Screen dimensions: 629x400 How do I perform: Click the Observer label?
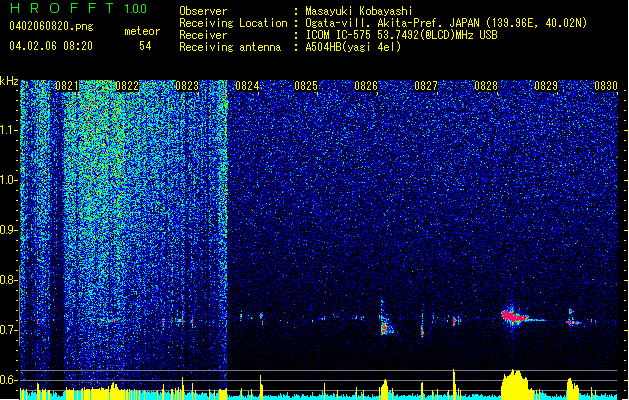(203, 11)
